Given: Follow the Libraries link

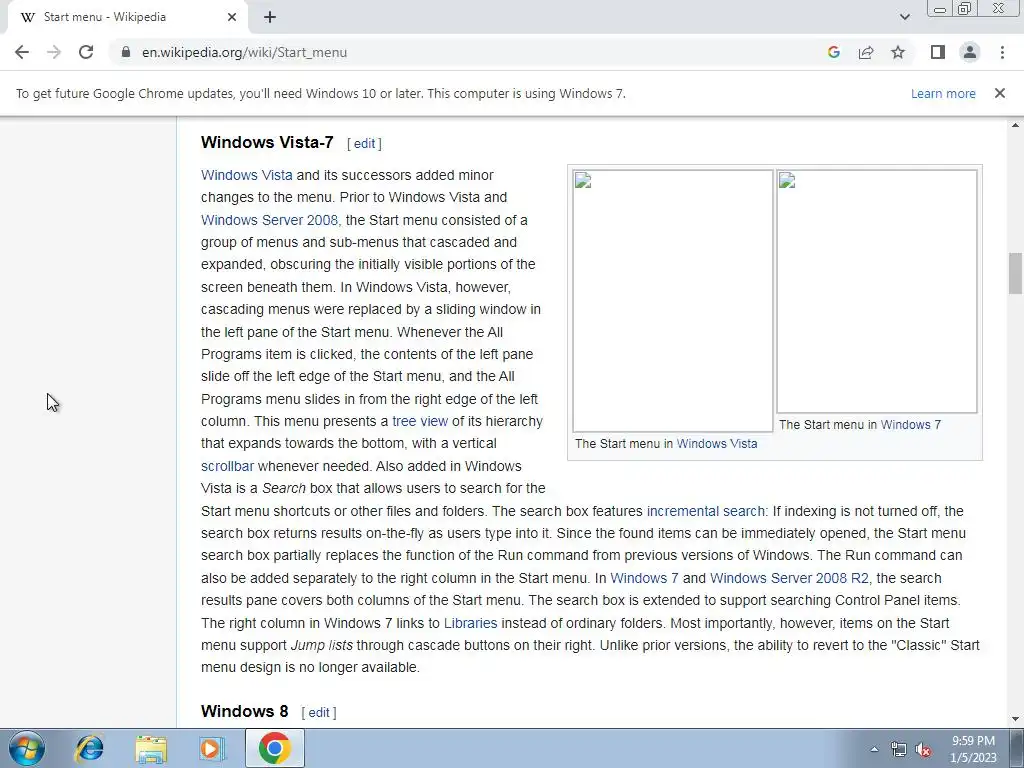Looking at the screenshot, I should [x=470, y=623].
